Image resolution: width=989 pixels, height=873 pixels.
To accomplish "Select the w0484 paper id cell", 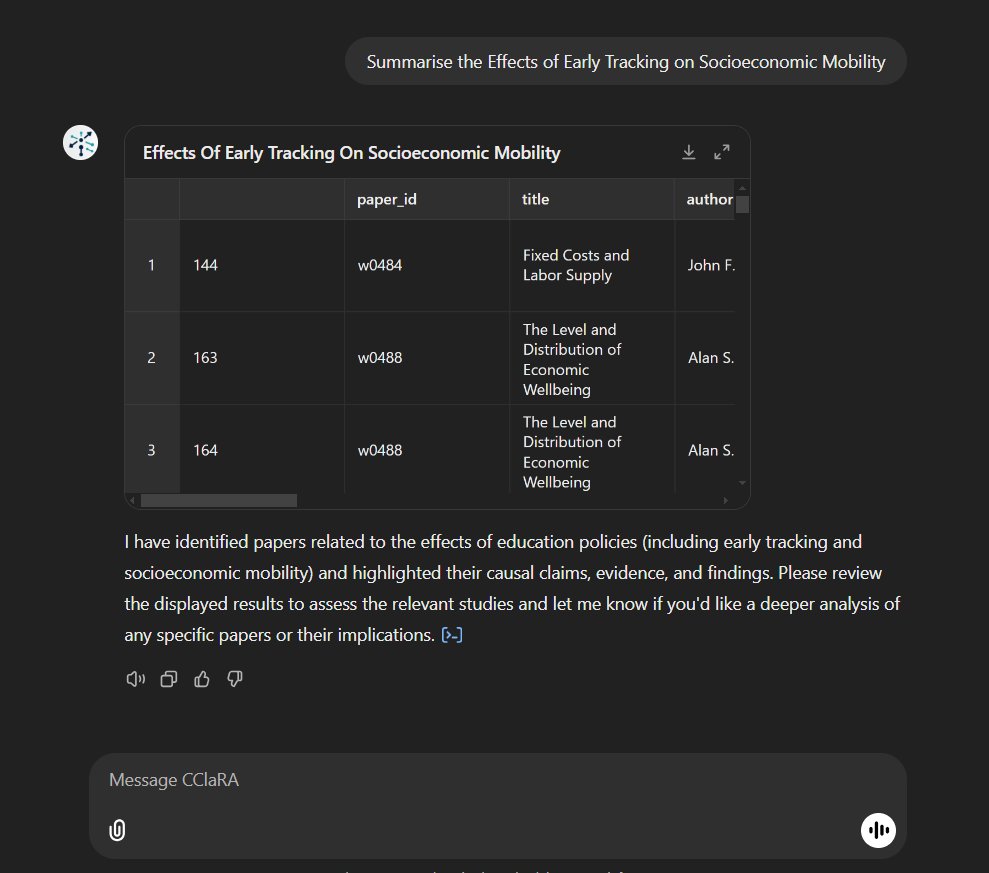I will tap(426, 266).
